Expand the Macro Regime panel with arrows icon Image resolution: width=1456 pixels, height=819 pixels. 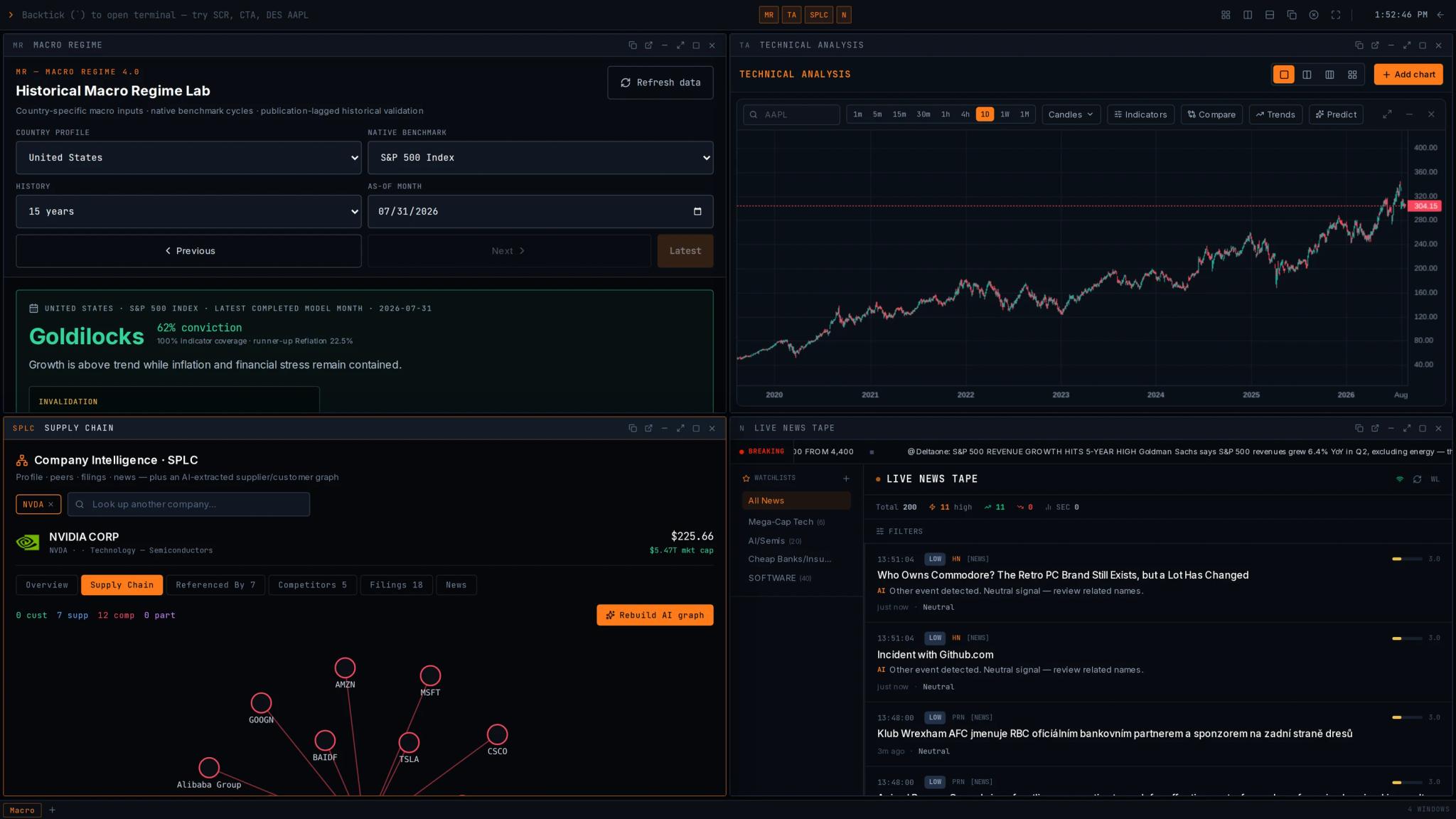tap(680, 45)
